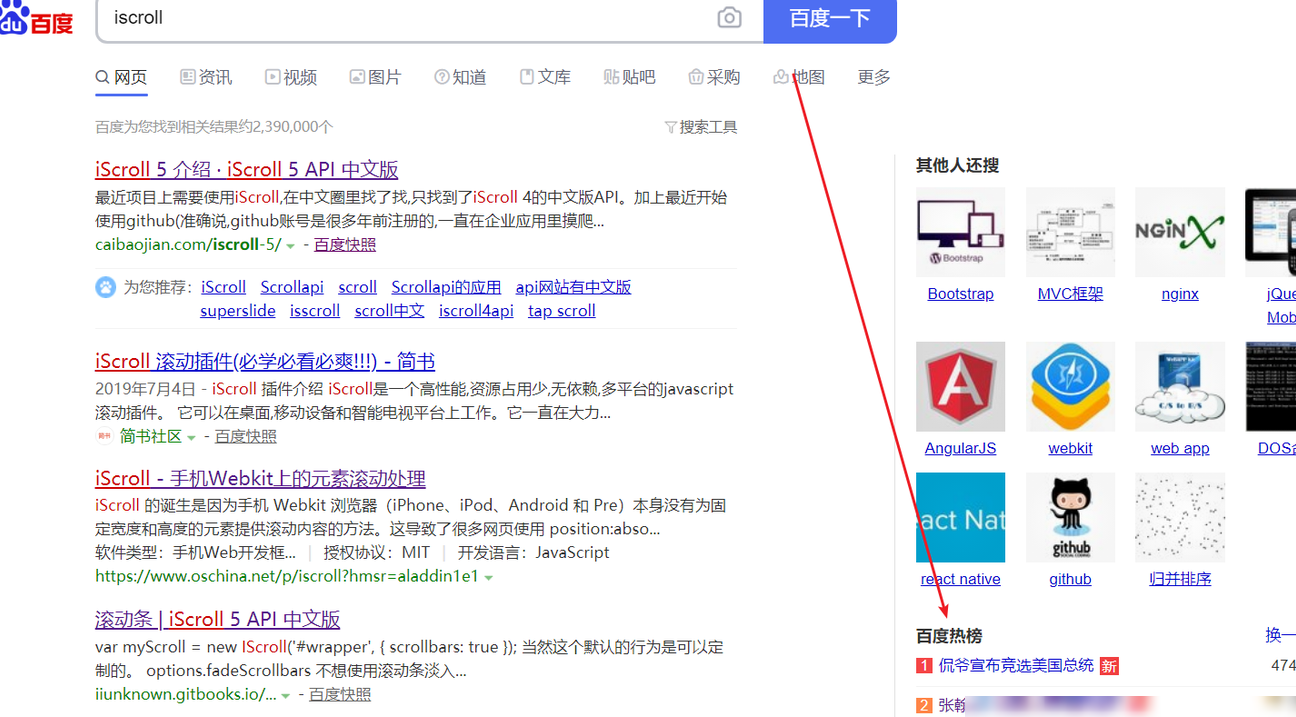Click the webkit compass icon thumbnail
The width and height of the screenshot is (1296, 717).
tap(1070, 386)
